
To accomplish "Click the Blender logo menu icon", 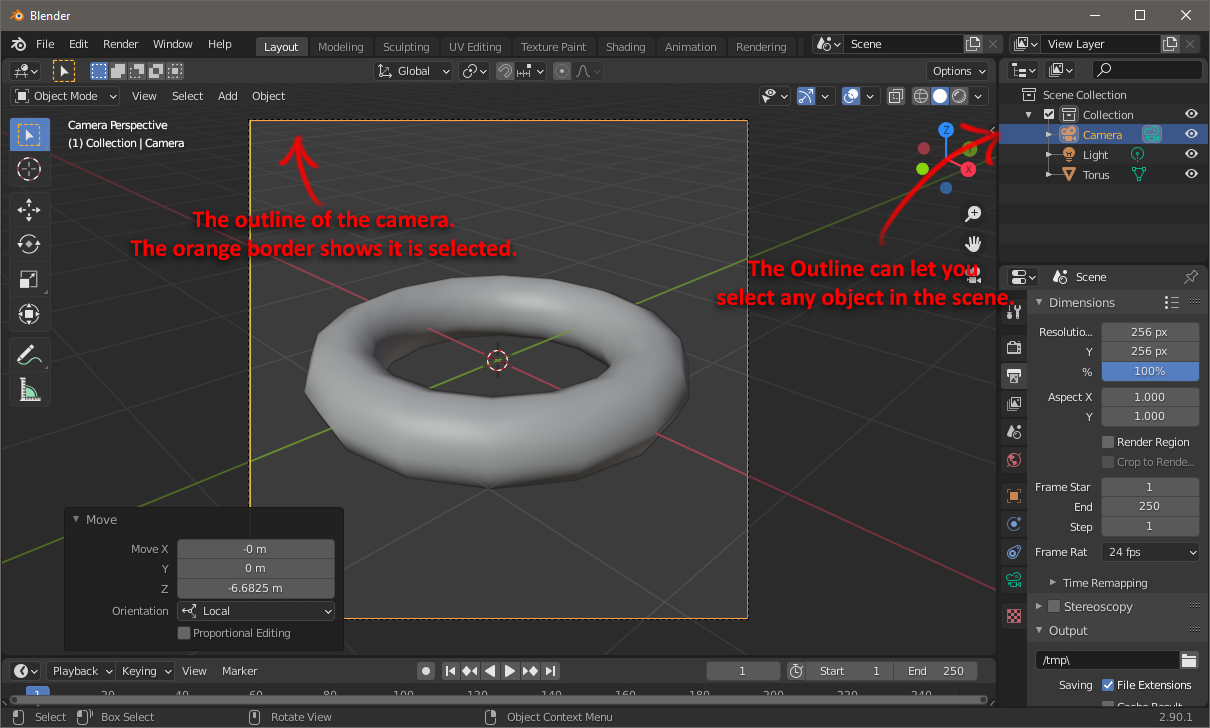I will pyautogui.click(x=18, y=44).
